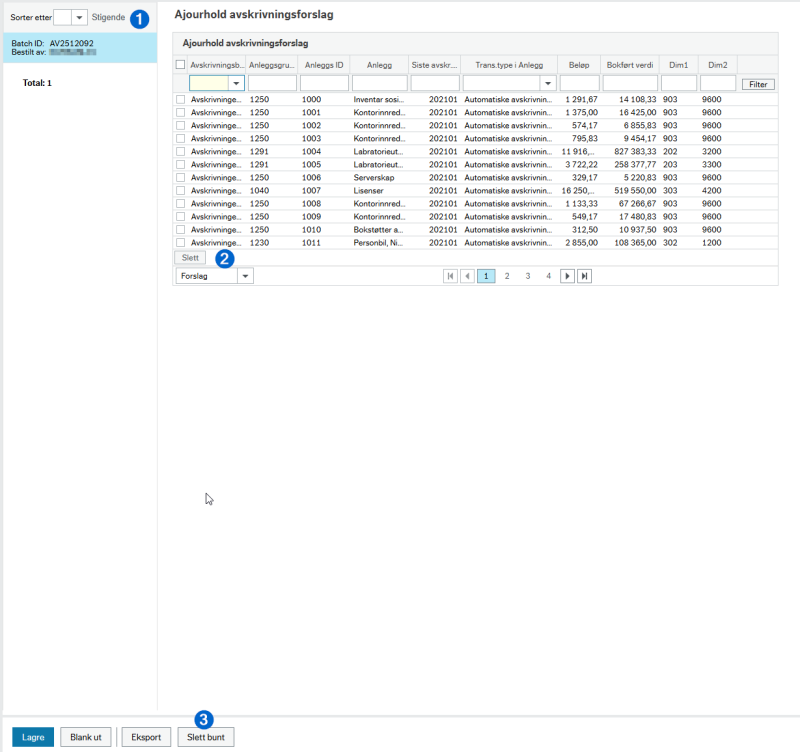The image size is (800, 752).
Task: Sort by Avskrivningsbok column header
Action: (217, 65)
